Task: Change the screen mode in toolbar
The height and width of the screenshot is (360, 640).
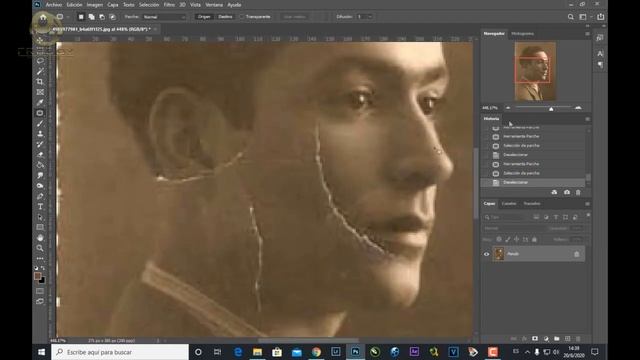Action: pos(40,302)
